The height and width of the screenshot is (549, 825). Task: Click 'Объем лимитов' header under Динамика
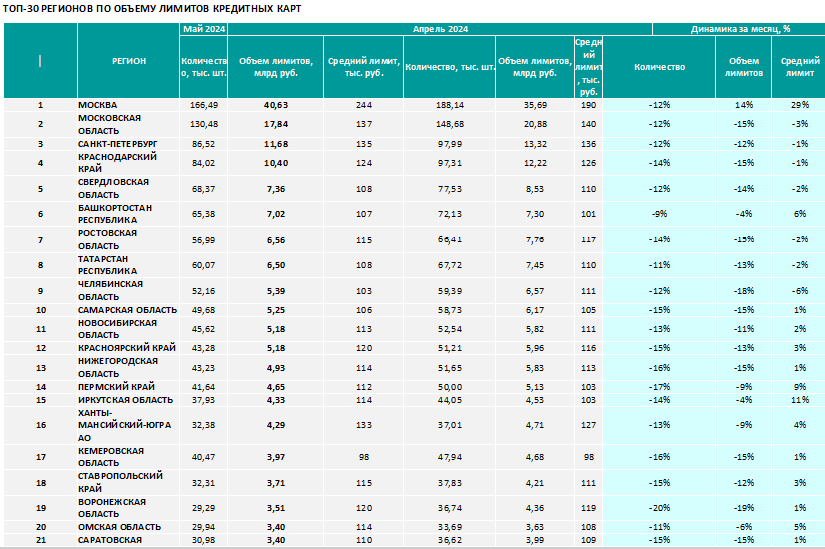pyautogui.click(x=743, y=67)
